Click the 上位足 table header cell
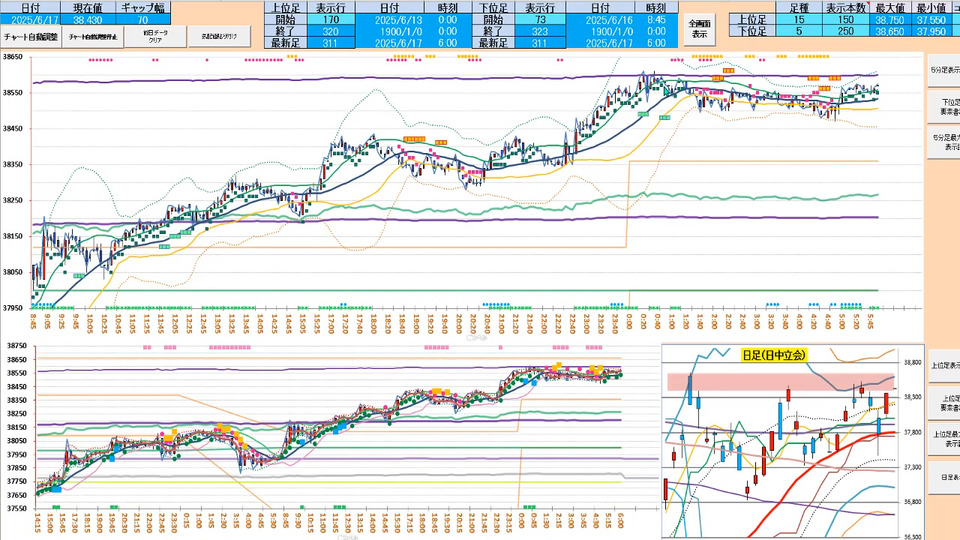This screenshot has width=960, height=540. pyautogui.click(x=285, y=8)
